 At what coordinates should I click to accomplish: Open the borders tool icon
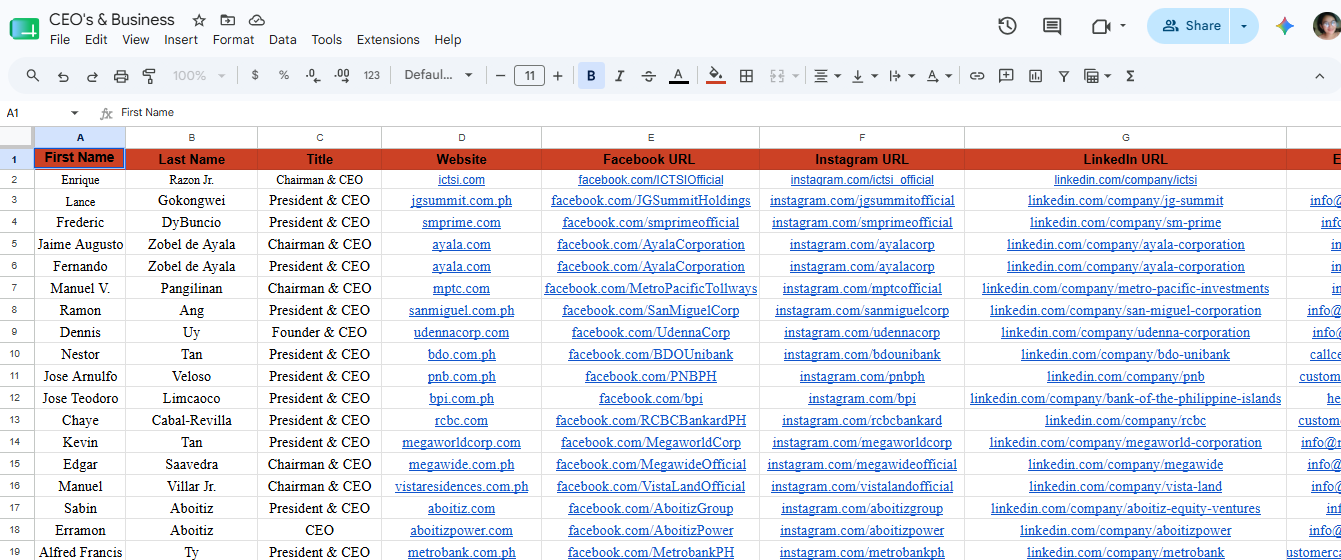pos(746,76)
